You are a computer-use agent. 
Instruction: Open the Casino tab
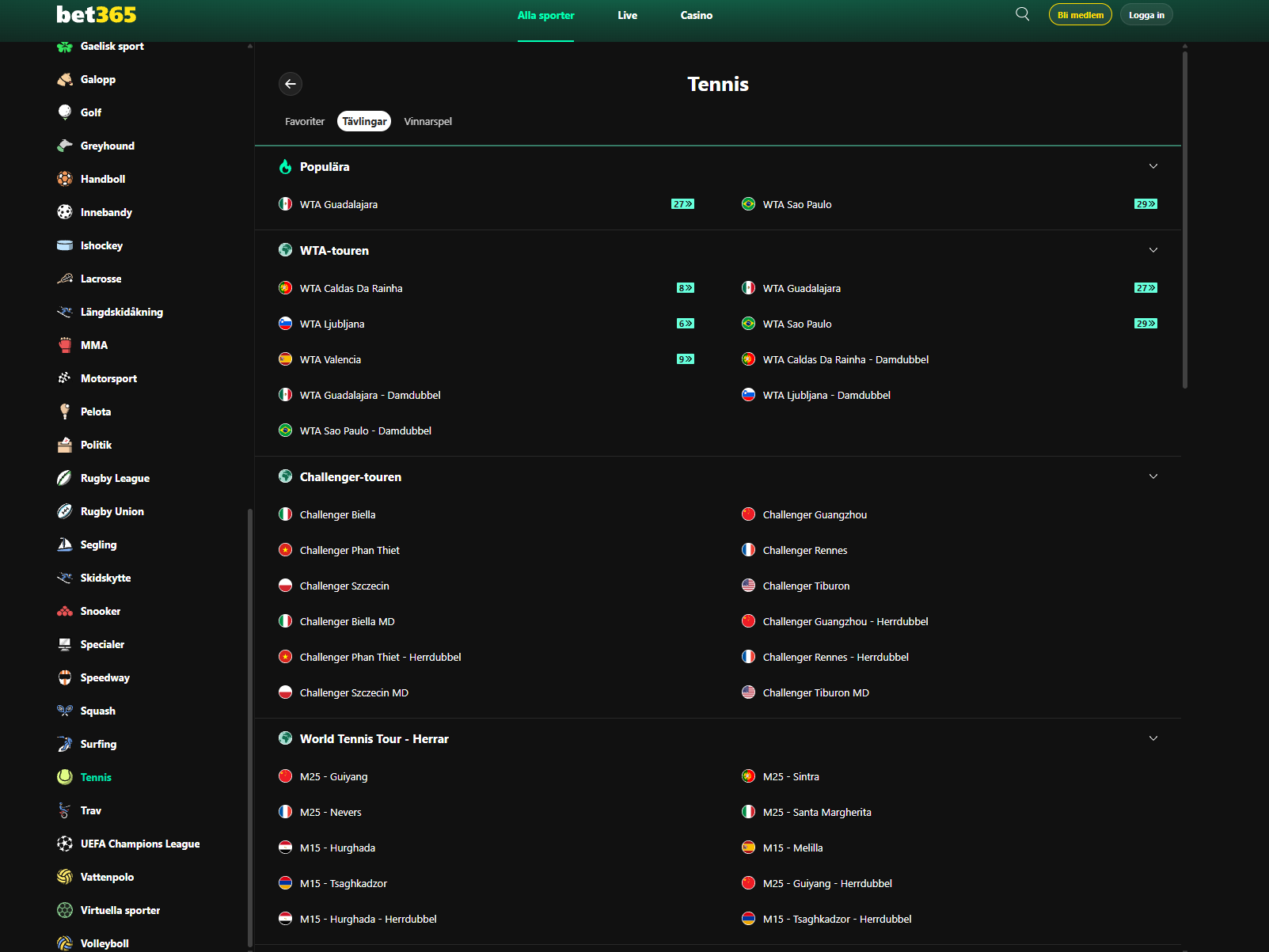(697, 15)
